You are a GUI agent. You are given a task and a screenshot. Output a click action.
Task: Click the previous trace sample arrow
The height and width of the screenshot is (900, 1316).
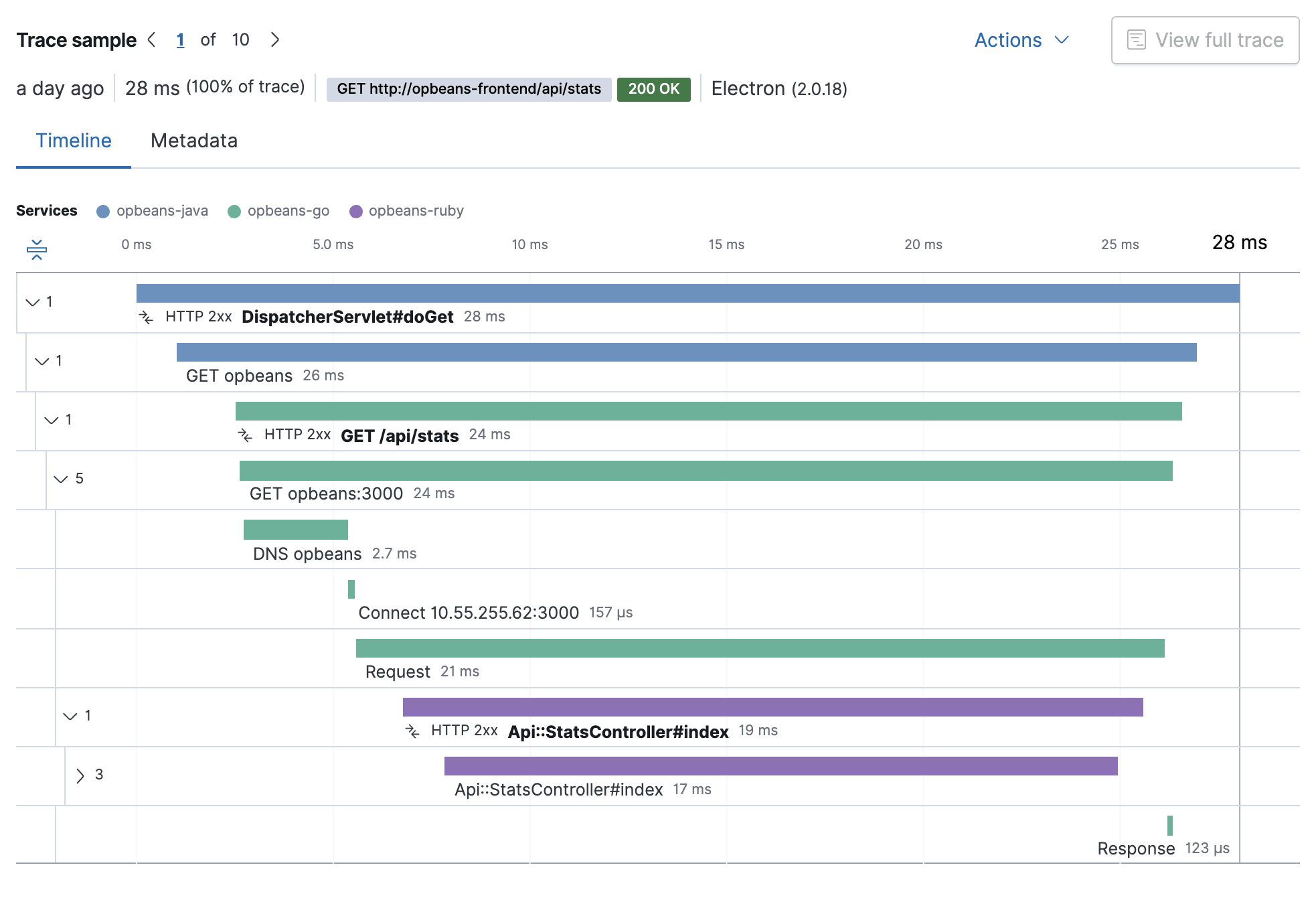click(153, 40)
